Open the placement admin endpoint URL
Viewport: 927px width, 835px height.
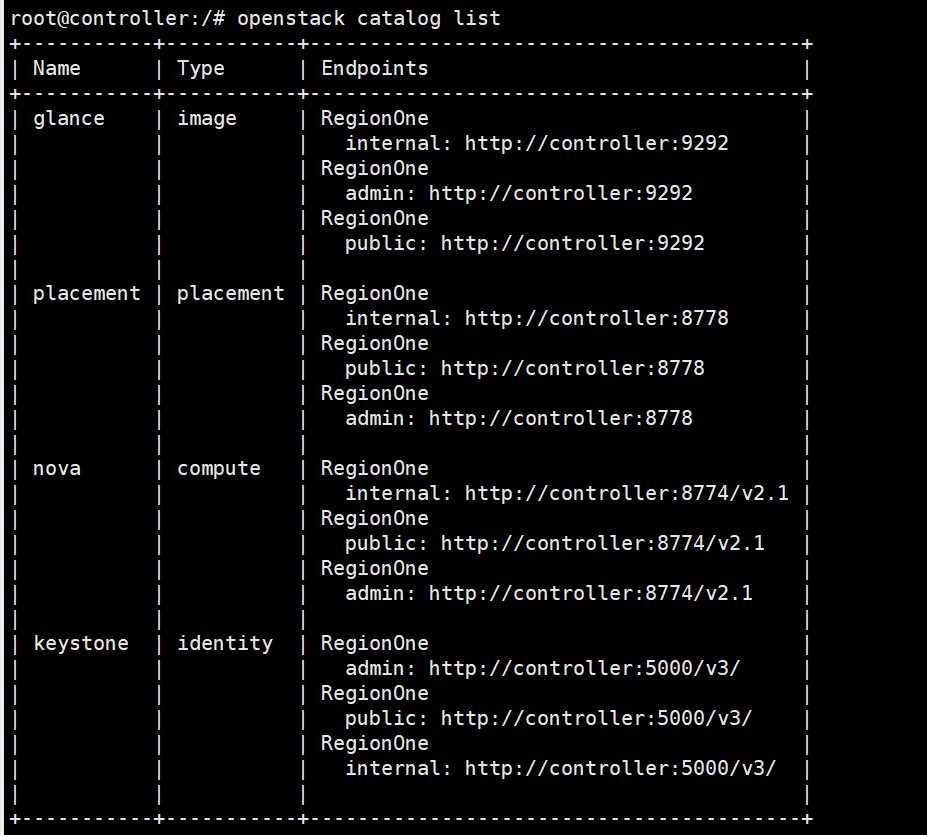tap(560, 418)
